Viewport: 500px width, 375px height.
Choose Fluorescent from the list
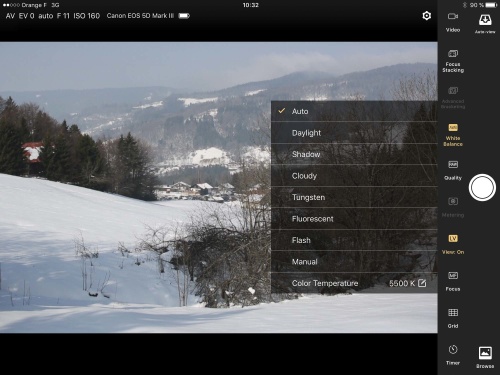click(x=354, y=219)
